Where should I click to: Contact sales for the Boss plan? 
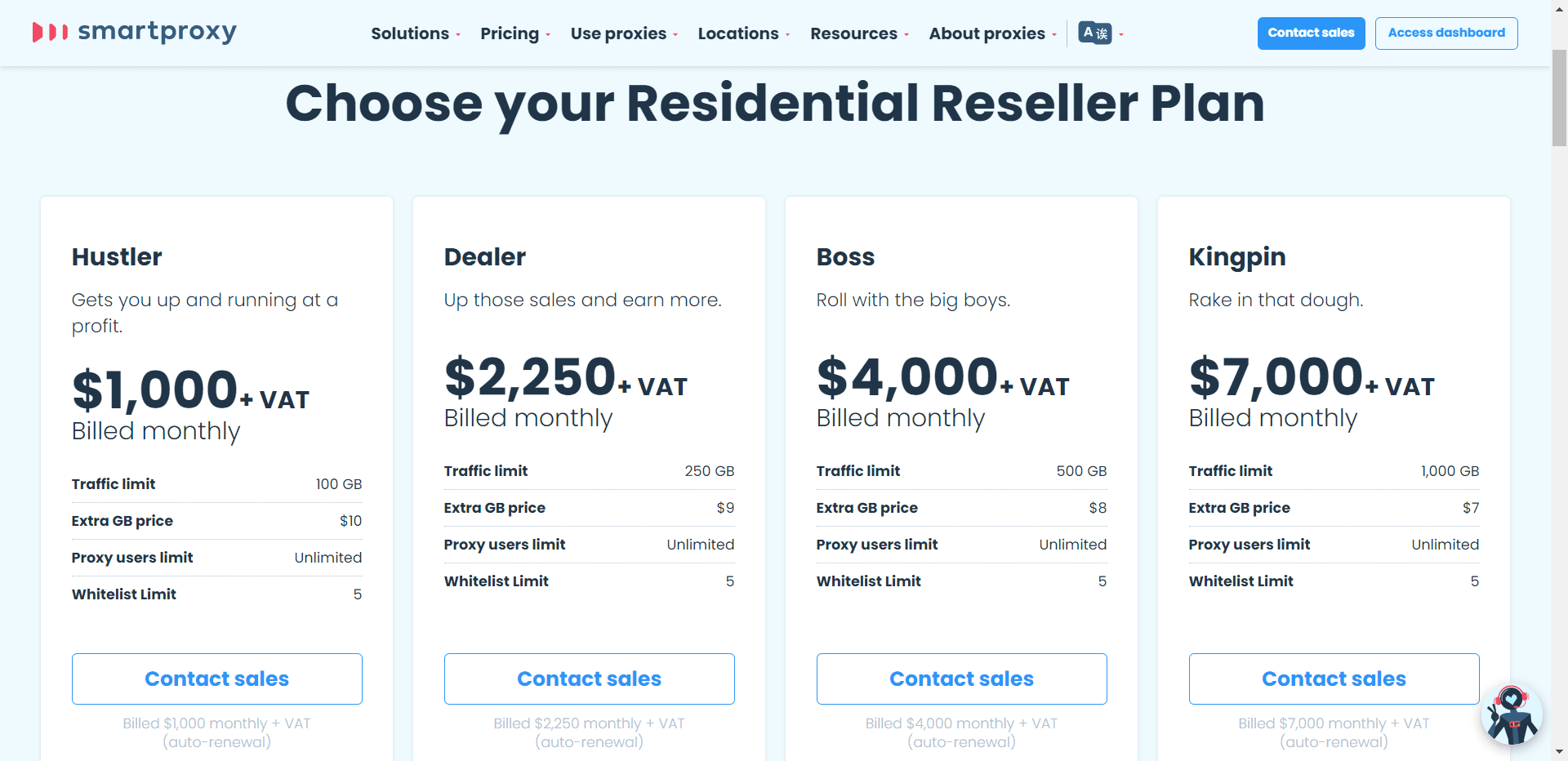(x=961, y=679)
